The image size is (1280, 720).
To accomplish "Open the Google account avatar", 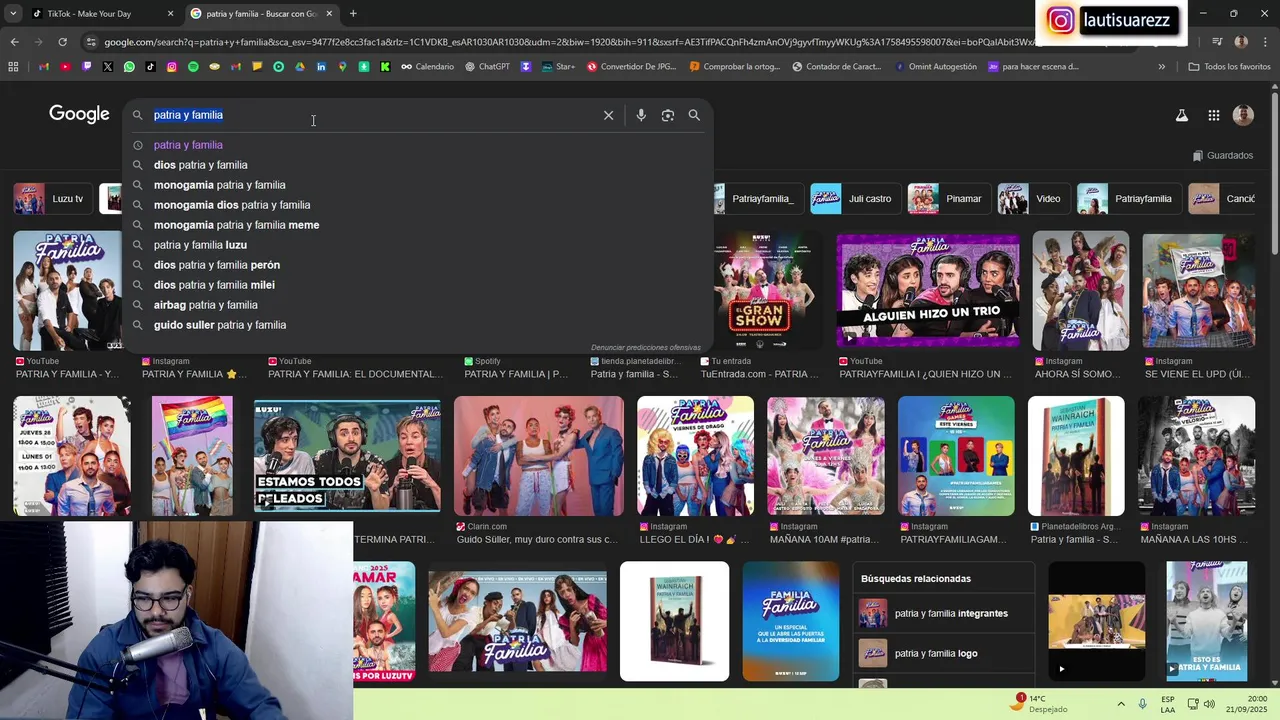I will tap(1243, 115).
